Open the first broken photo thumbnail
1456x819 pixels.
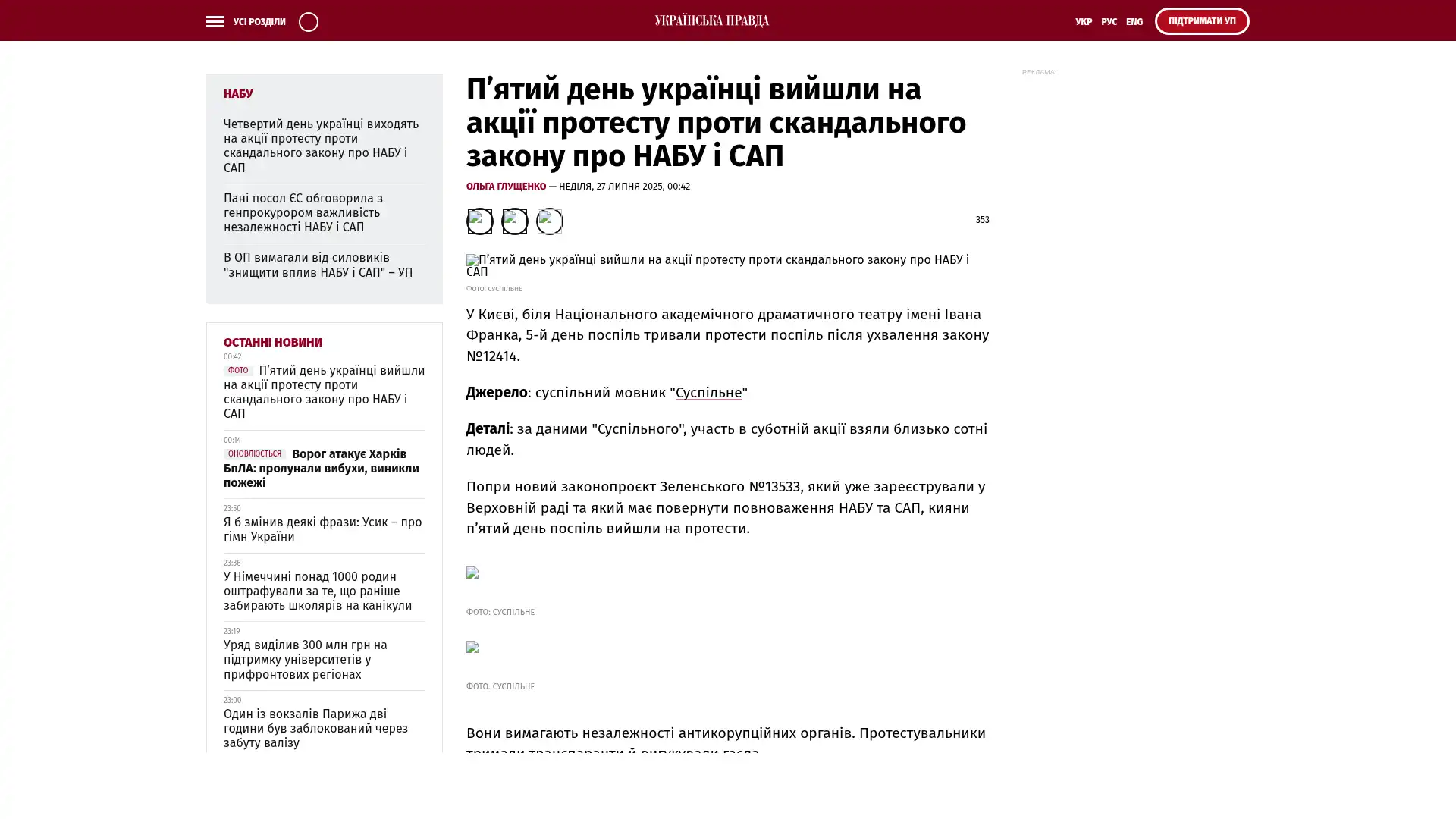pyautogui.click(x=472, y=573)
